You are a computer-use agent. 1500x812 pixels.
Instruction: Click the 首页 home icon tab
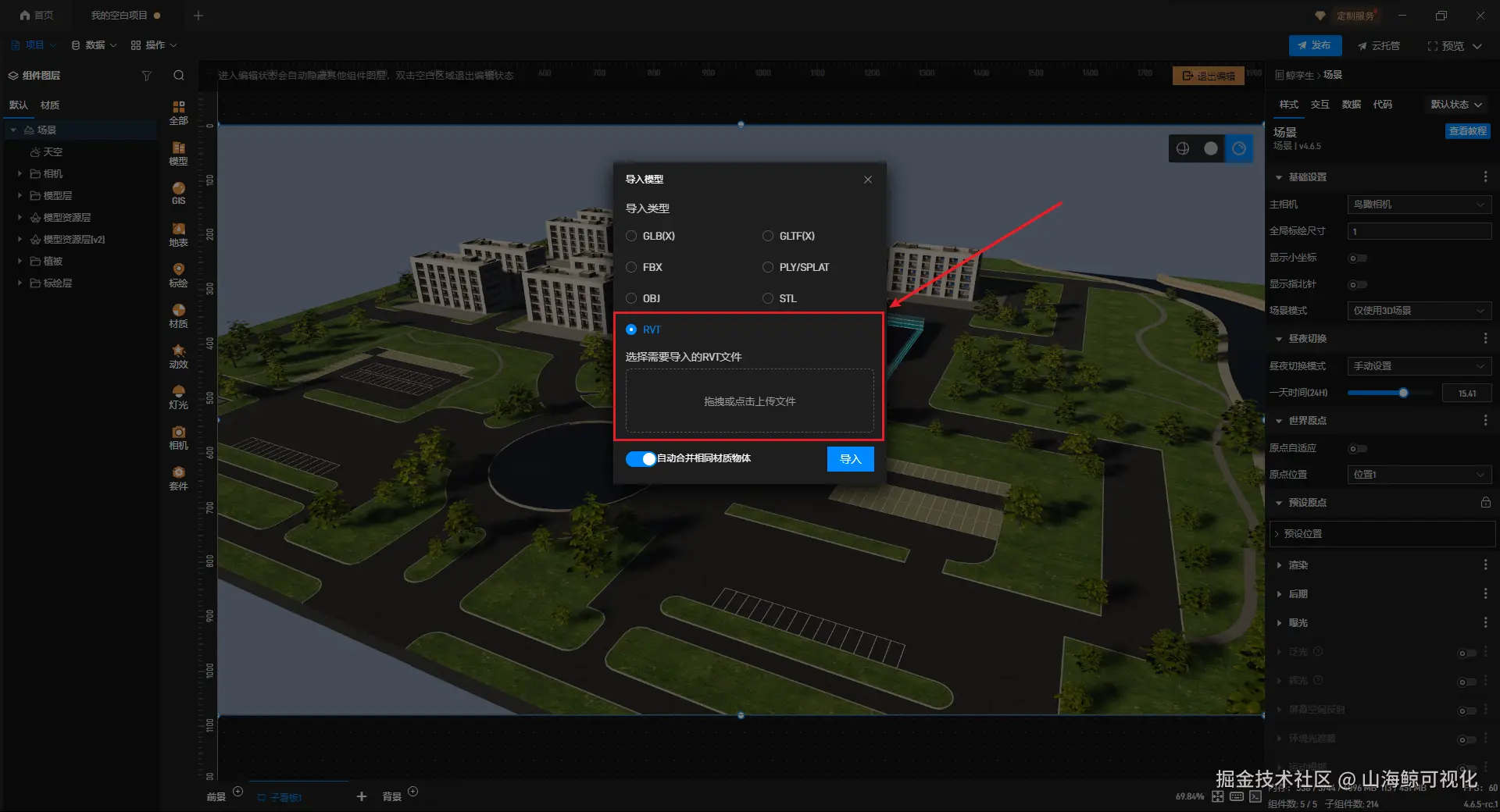37,16
